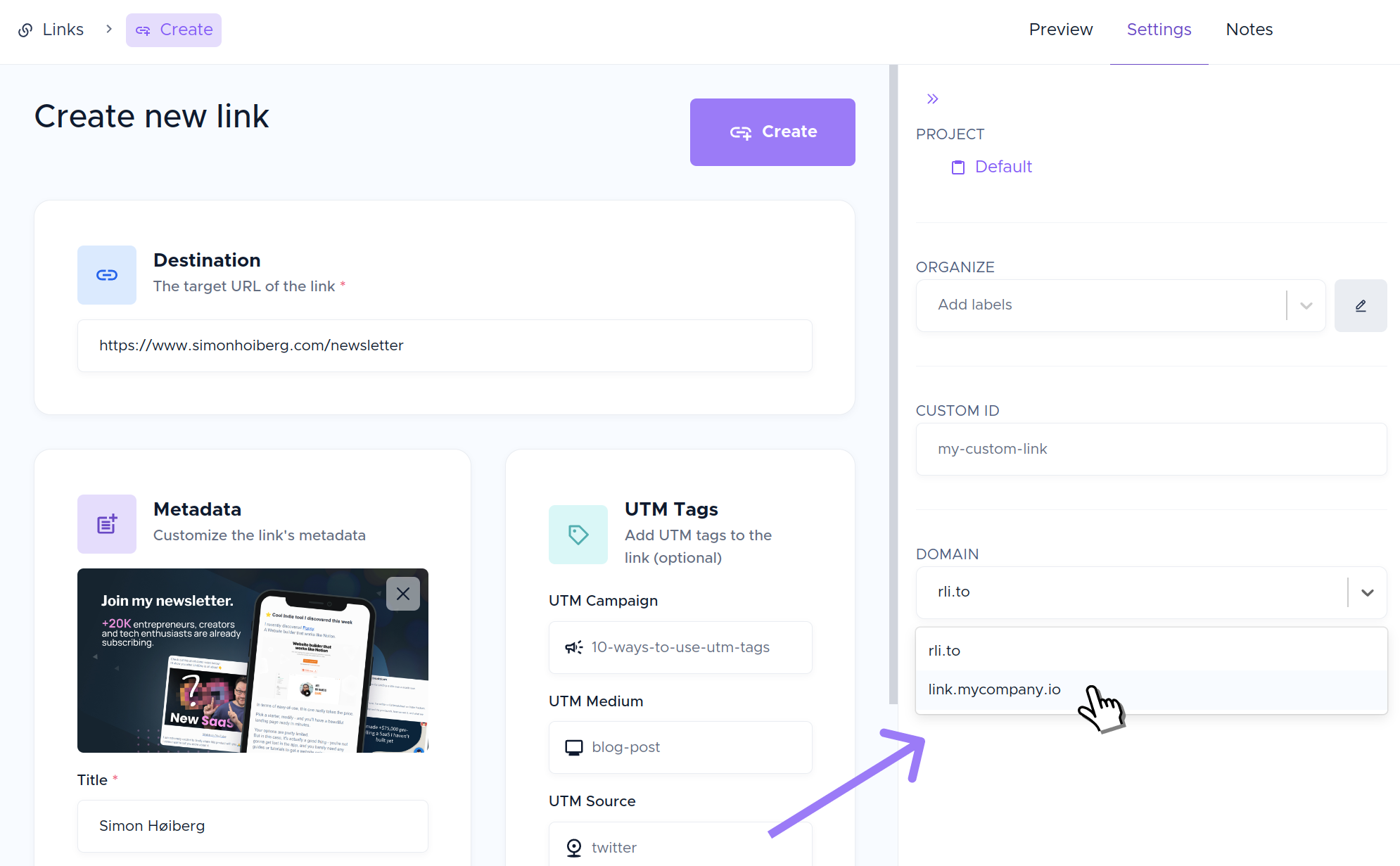The image size is (1400, 866).
Task: Remove the metadata preview image with X
Action: pos(403,594)
